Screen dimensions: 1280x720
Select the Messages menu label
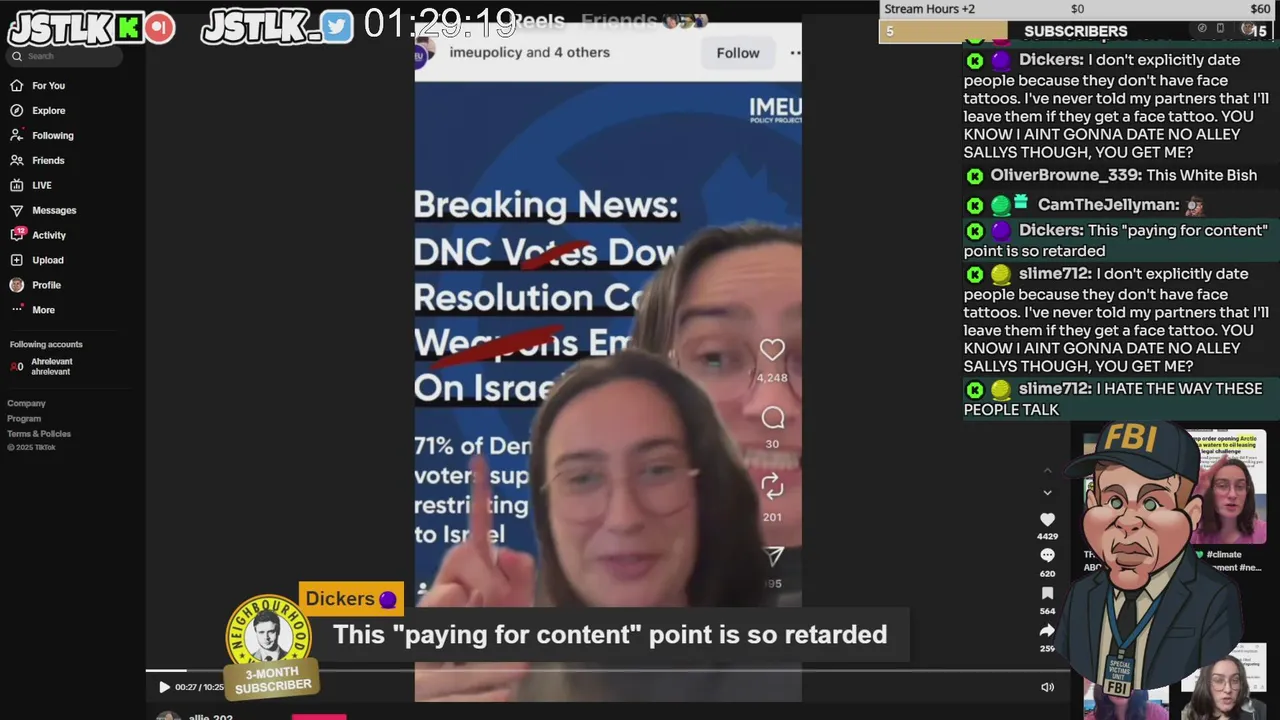pyautogui.click(x=54, y=211)
